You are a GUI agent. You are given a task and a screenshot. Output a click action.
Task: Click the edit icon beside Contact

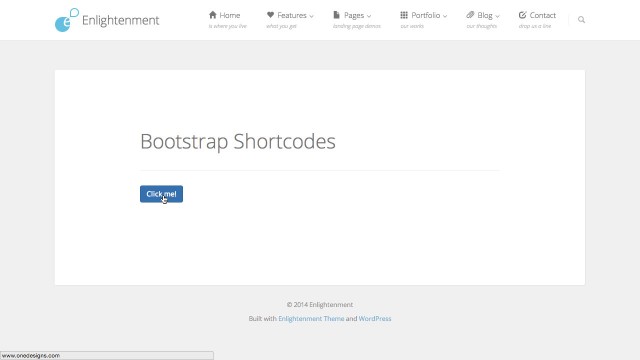tap(522, 15)
